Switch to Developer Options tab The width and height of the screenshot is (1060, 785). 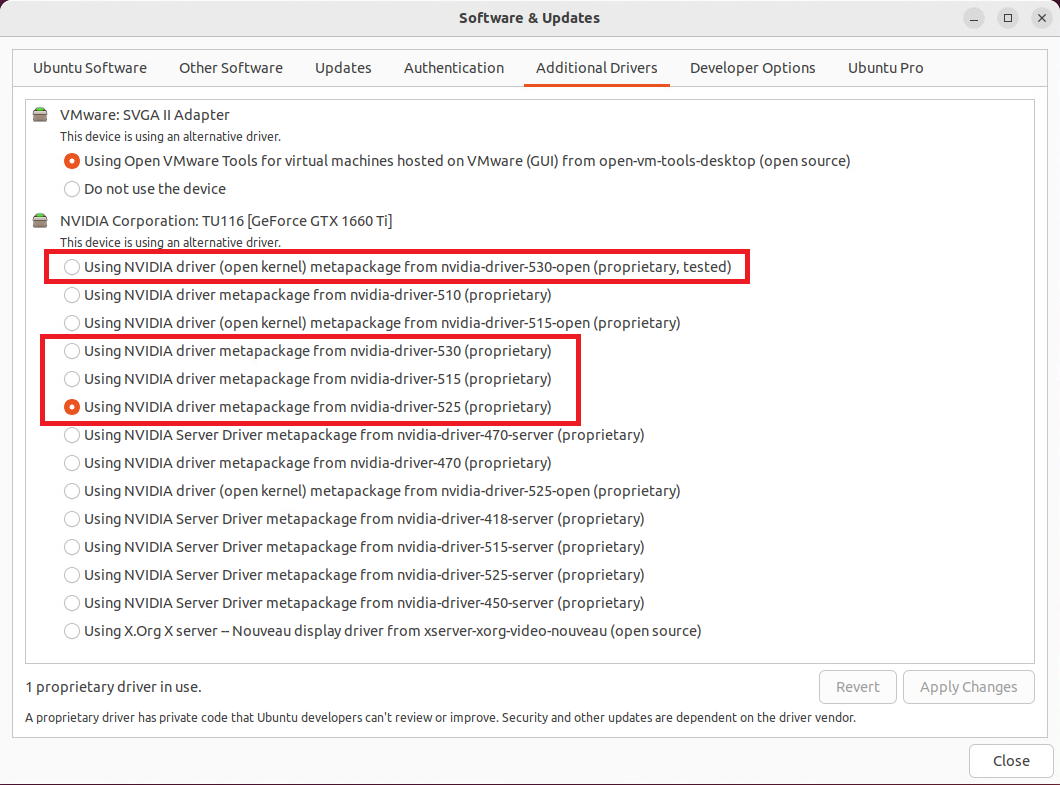pos(752,68)
